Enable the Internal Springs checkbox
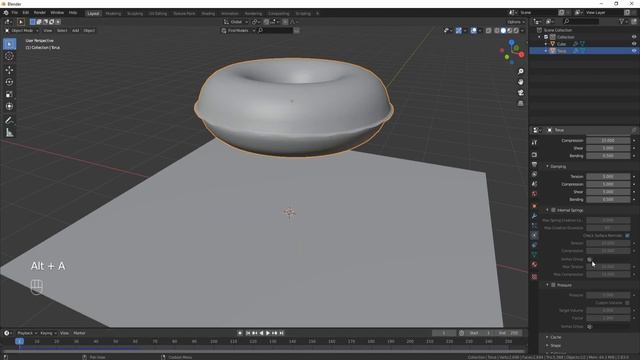Image resolution: width=640 pixels, height=360 pixels. coord(553,210)
